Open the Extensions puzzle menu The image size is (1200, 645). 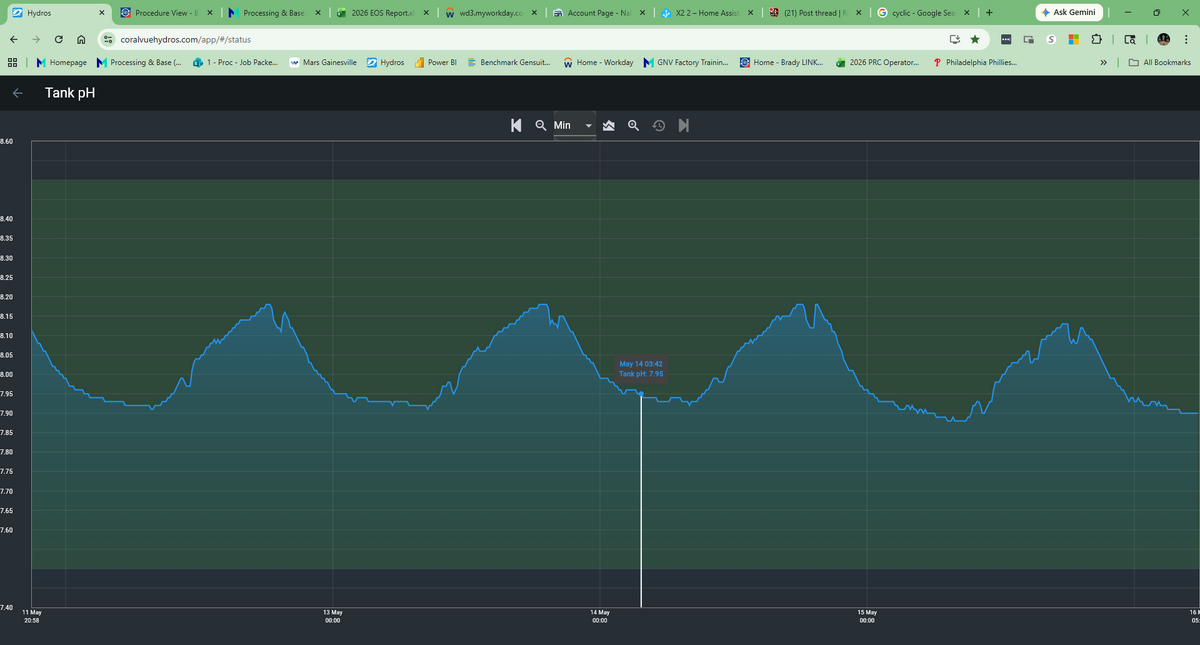[x=1096, y=40]
